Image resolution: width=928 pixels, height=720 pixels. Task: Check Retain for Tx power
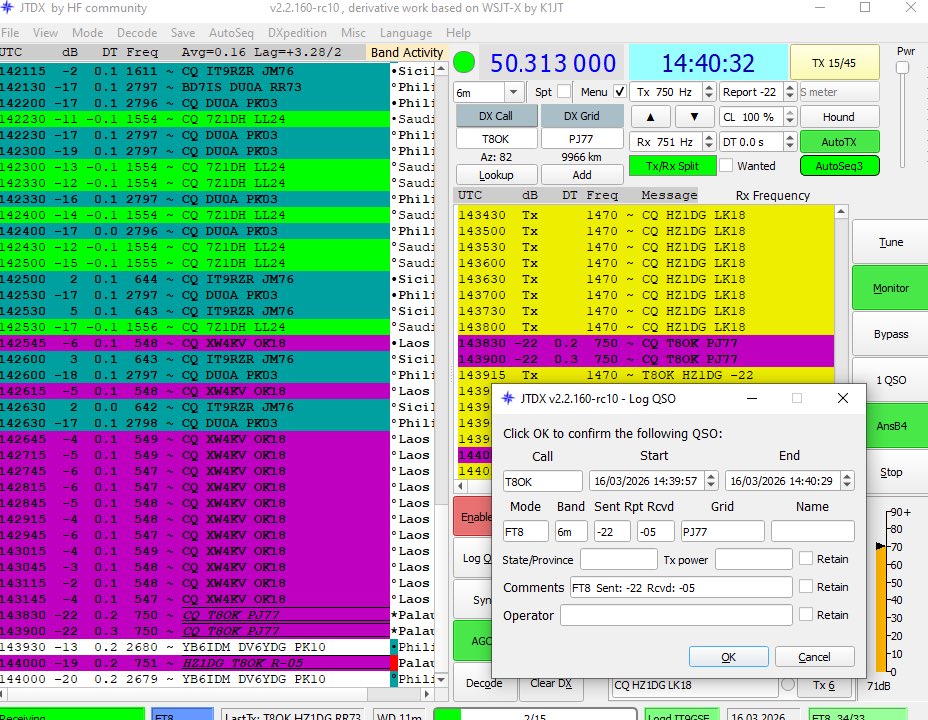coord(805,558)
